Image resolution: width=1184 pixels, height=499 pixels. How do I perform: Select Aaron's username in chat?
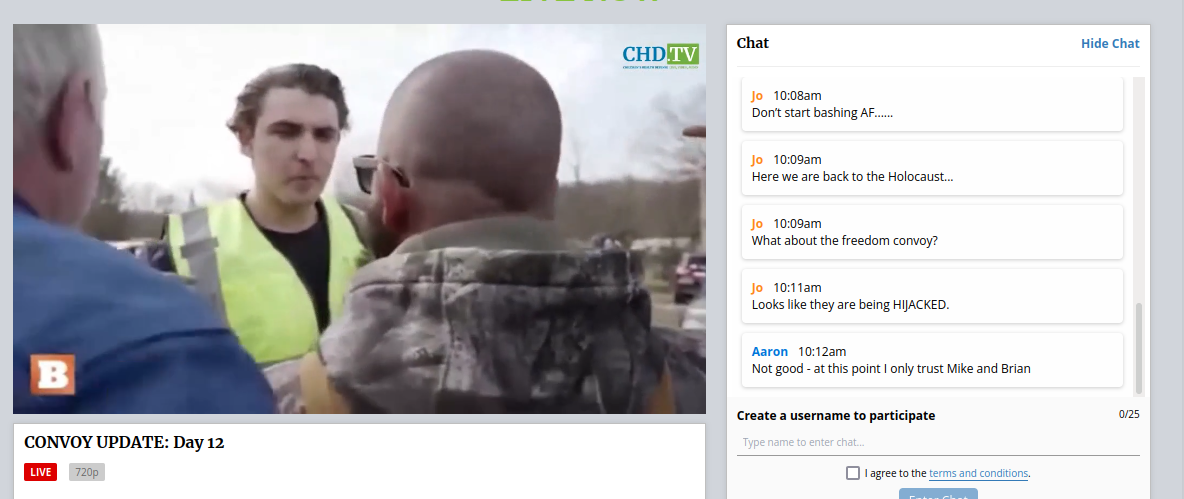[x=769, y=351]
